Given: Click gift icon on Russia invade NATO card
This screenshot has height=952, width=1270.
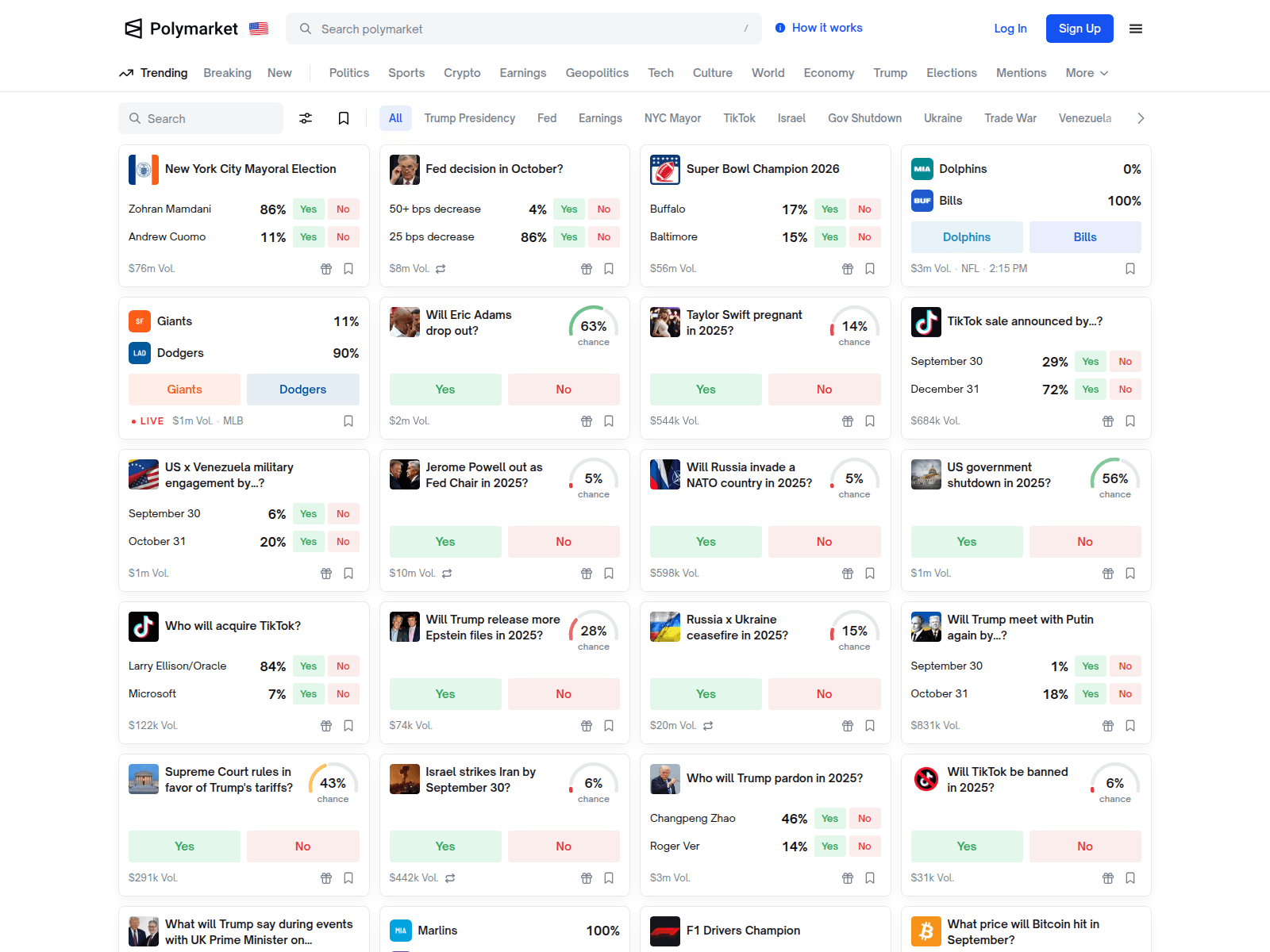Looking at the screenshot, I should (848, 574).
